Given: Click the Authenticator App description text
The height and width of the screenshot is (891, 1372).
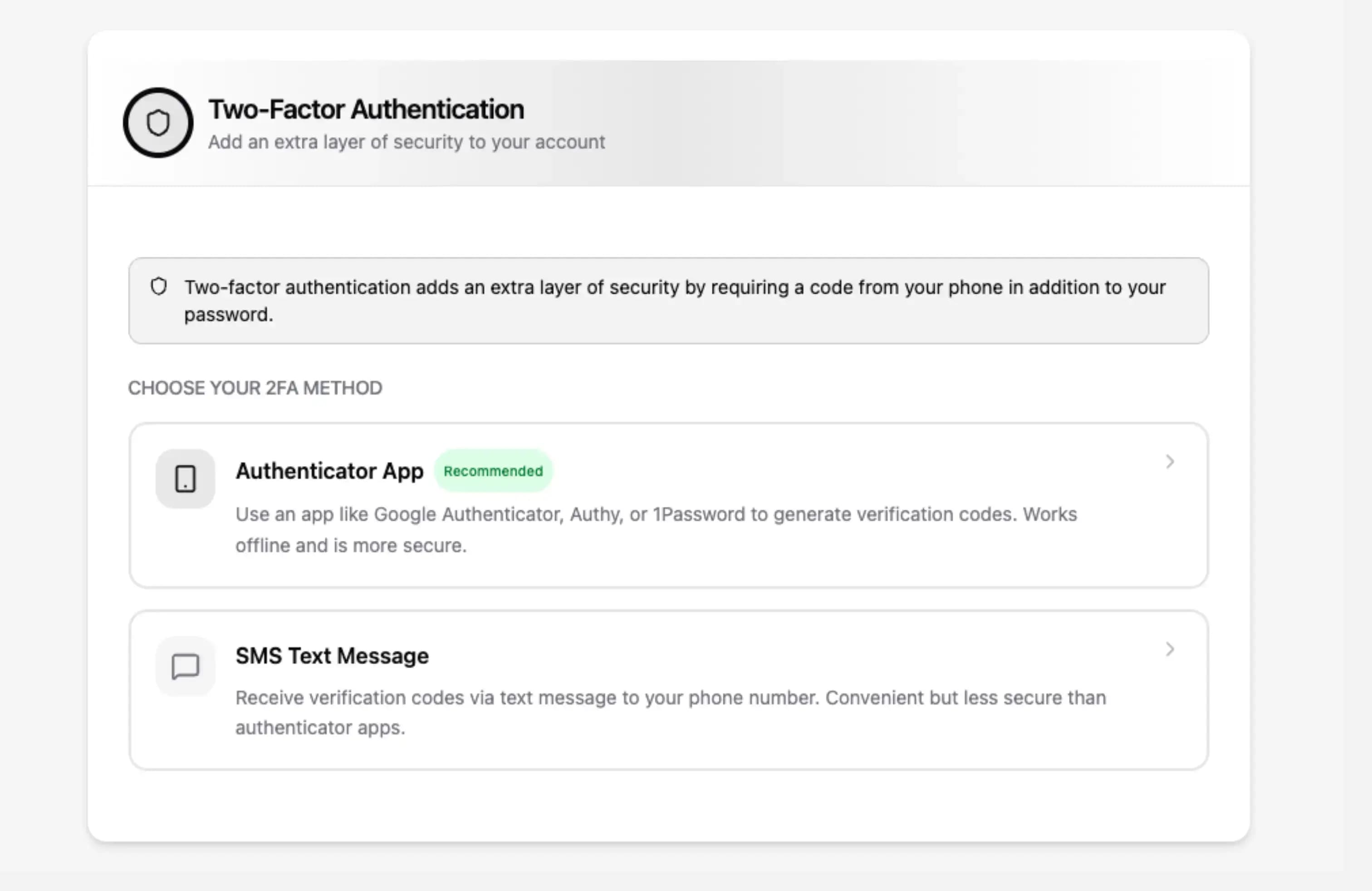Looking at the screenshot, I should pos(656,529).
